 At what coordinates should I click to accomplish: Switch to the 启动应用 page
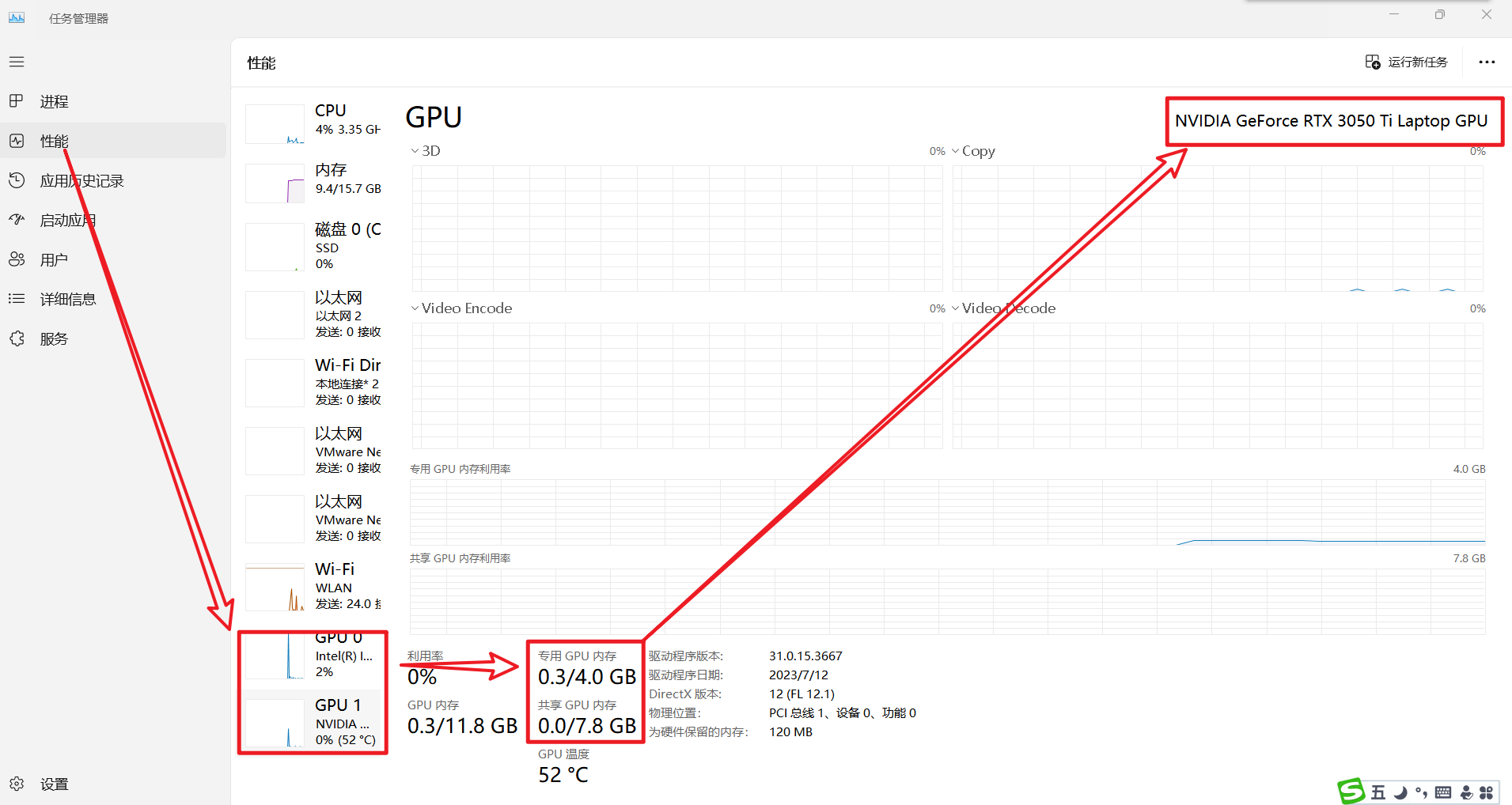[x=114, y=220]
